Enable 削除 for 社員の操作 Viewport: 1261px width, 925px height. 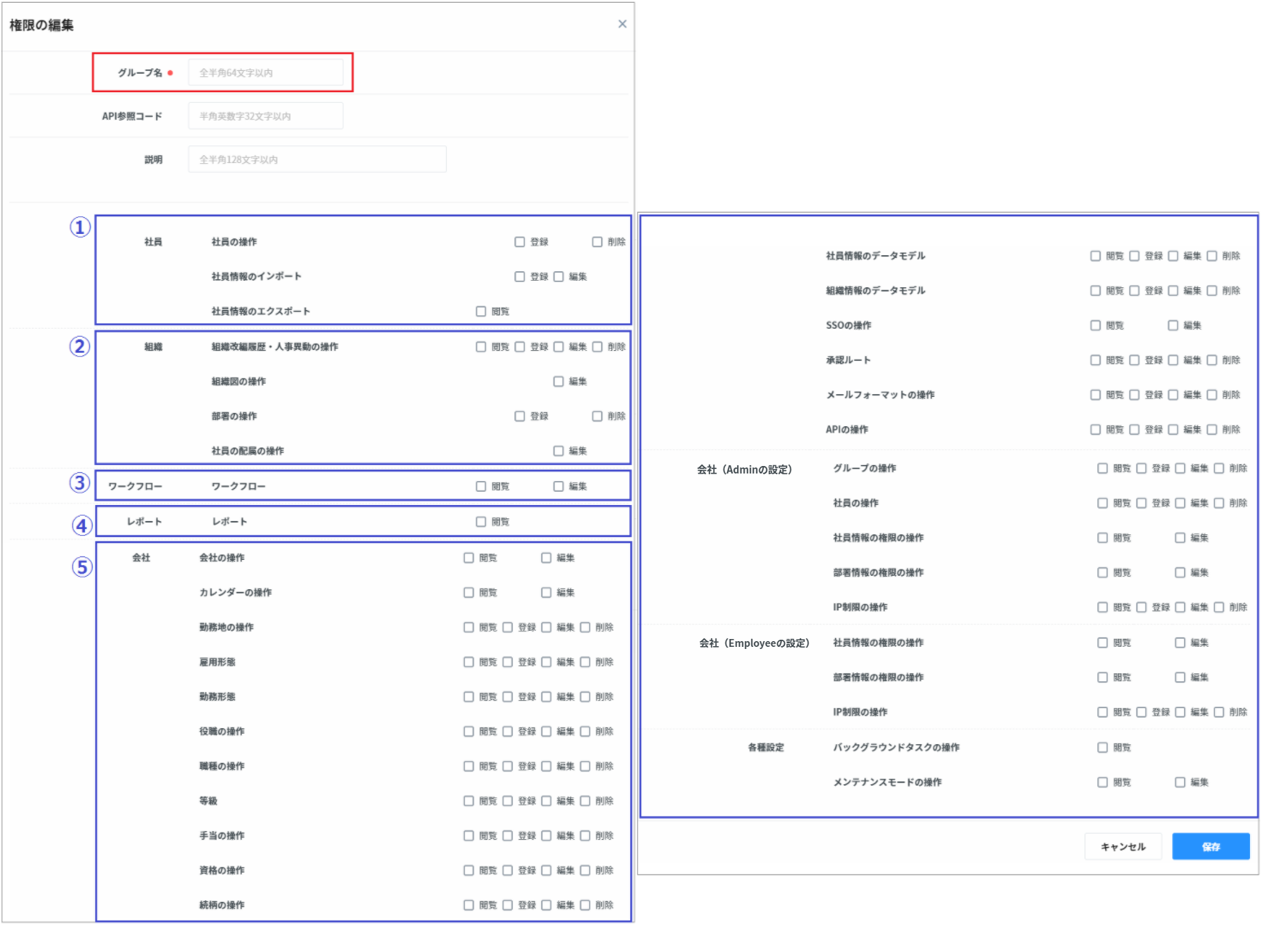tap(597, 242)
